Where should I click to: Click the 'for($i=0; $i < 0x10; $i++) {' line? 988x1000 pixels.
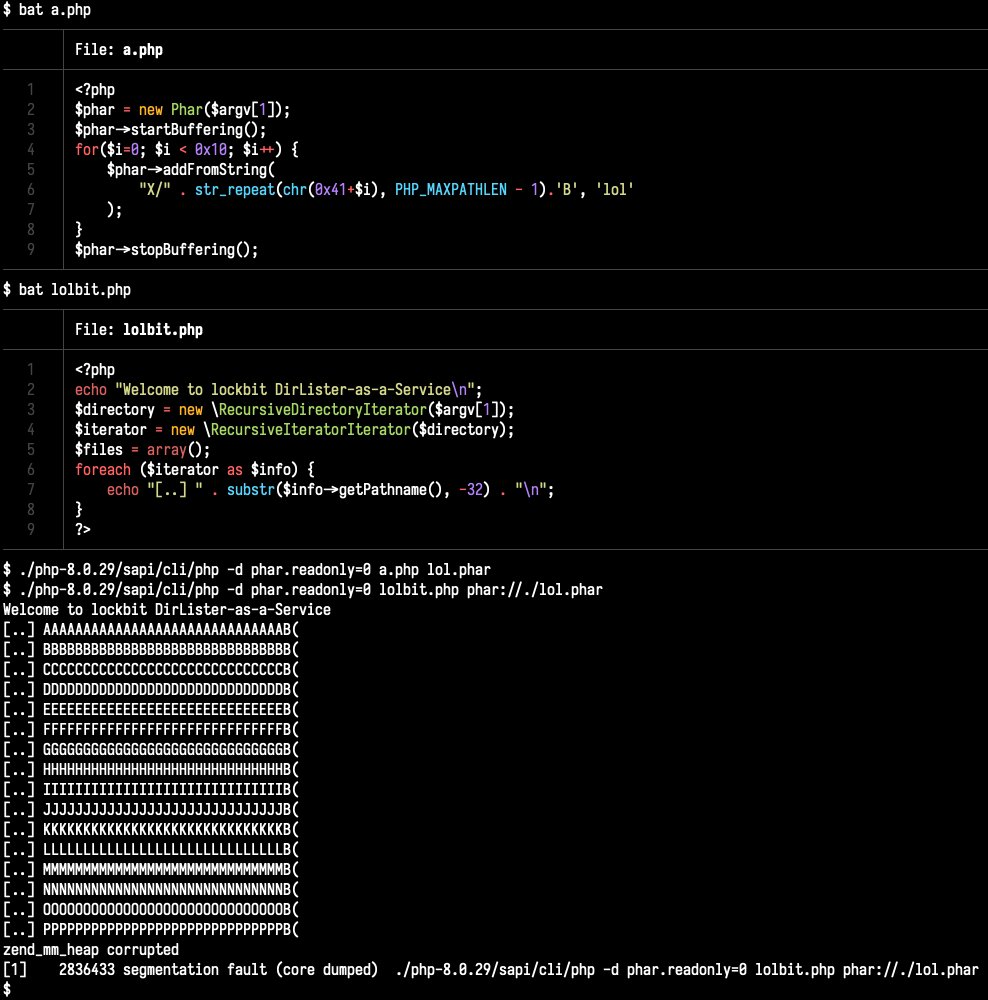(187, 150)
